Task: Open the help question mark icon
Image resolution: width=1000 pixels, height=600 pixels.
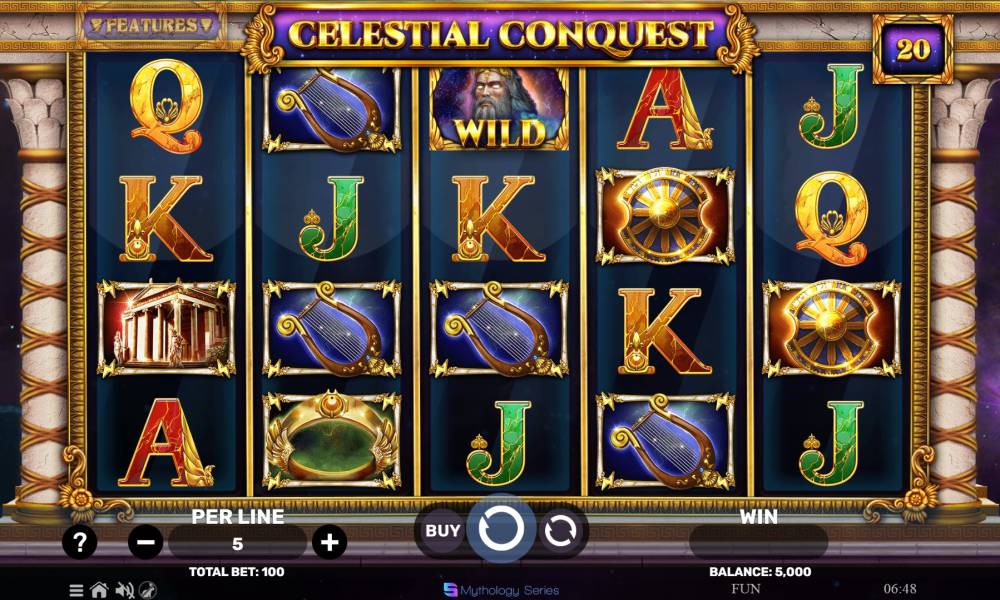Action: tap(79, 543)
